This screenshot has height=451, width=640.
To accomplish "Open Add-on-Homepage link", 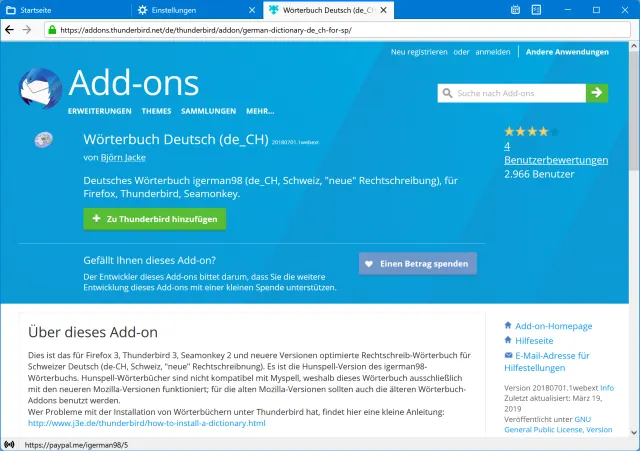I will 553,326.
